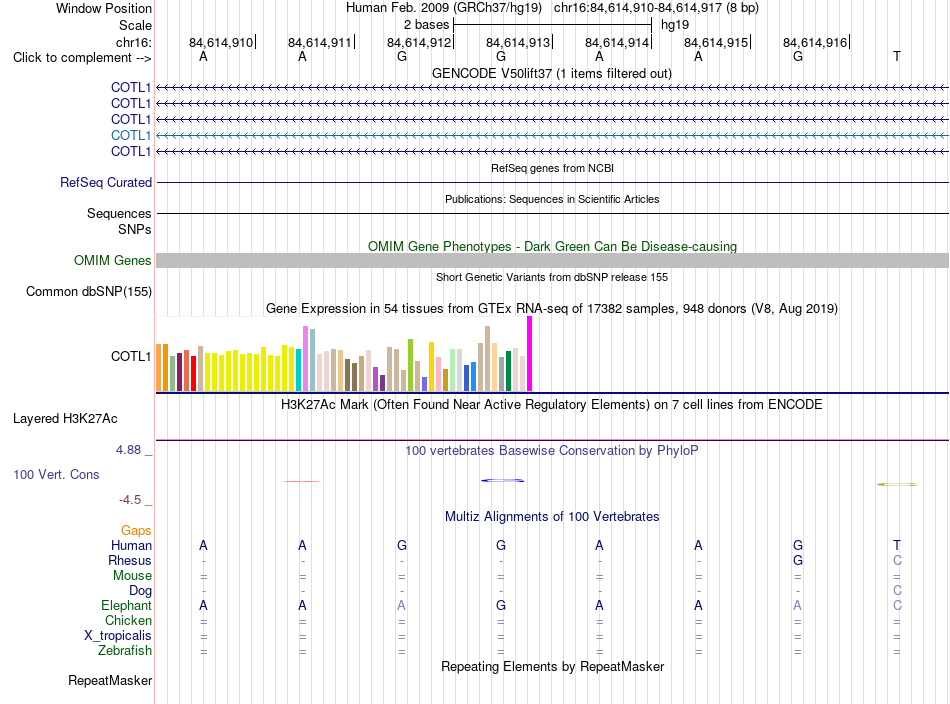
Task: Open 'Multiz Alignments of 100 Vertebrates' title
Action: pyautogui.click(x=552, y=517)
